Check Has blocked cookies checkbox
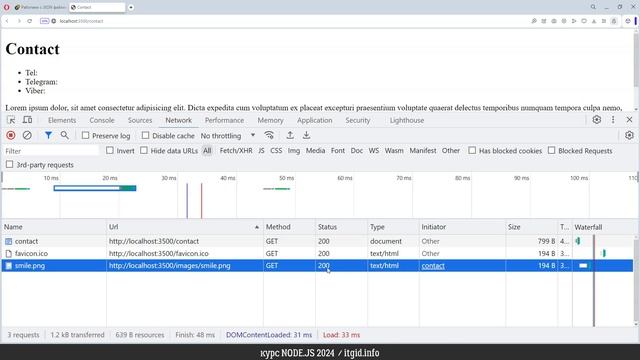 [472, 150]
